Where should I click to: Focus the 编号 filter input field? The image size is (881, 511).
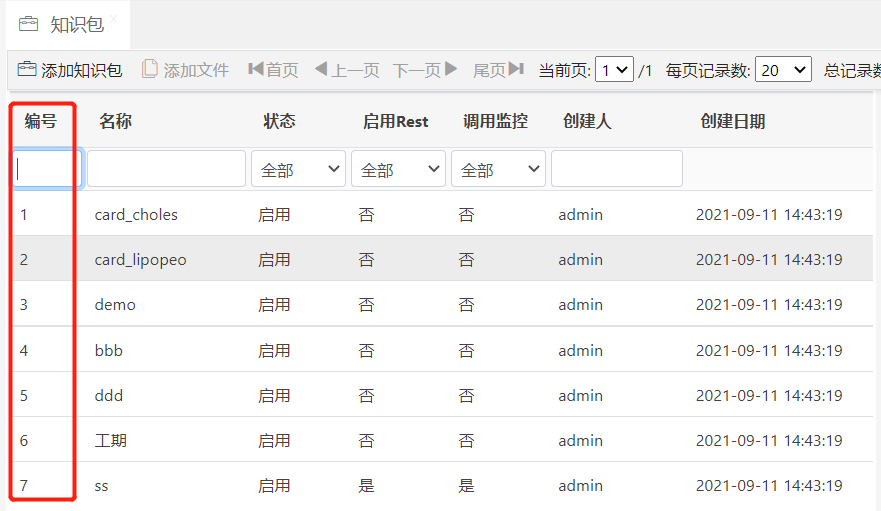46,170
